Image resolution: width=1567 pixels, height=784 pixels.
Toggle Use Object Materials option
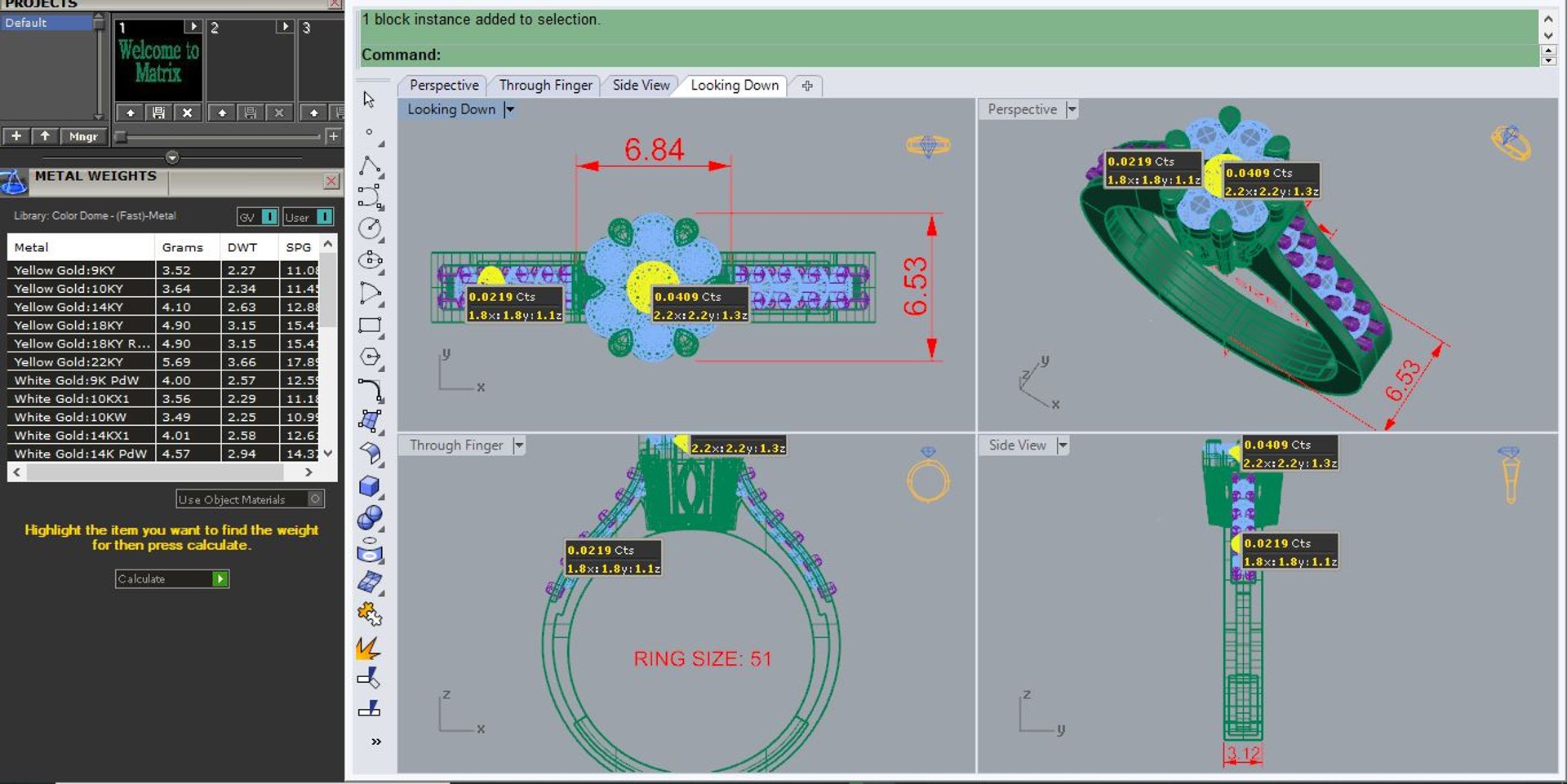click(x=250, y=499)
